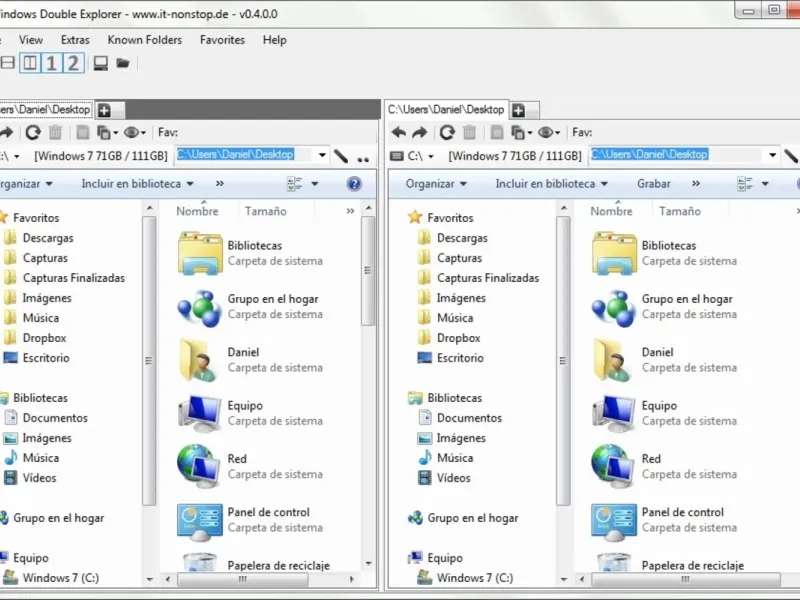Select Escritorio in the left pane tree
The height and width of the screenshot is (600, 800).
(46, 358)
